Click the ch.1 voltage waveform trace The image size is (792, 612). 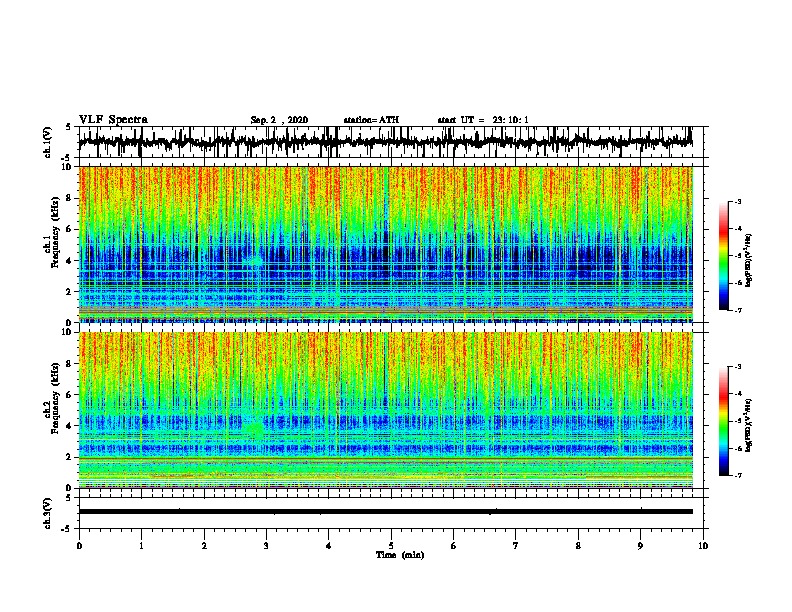385,142
